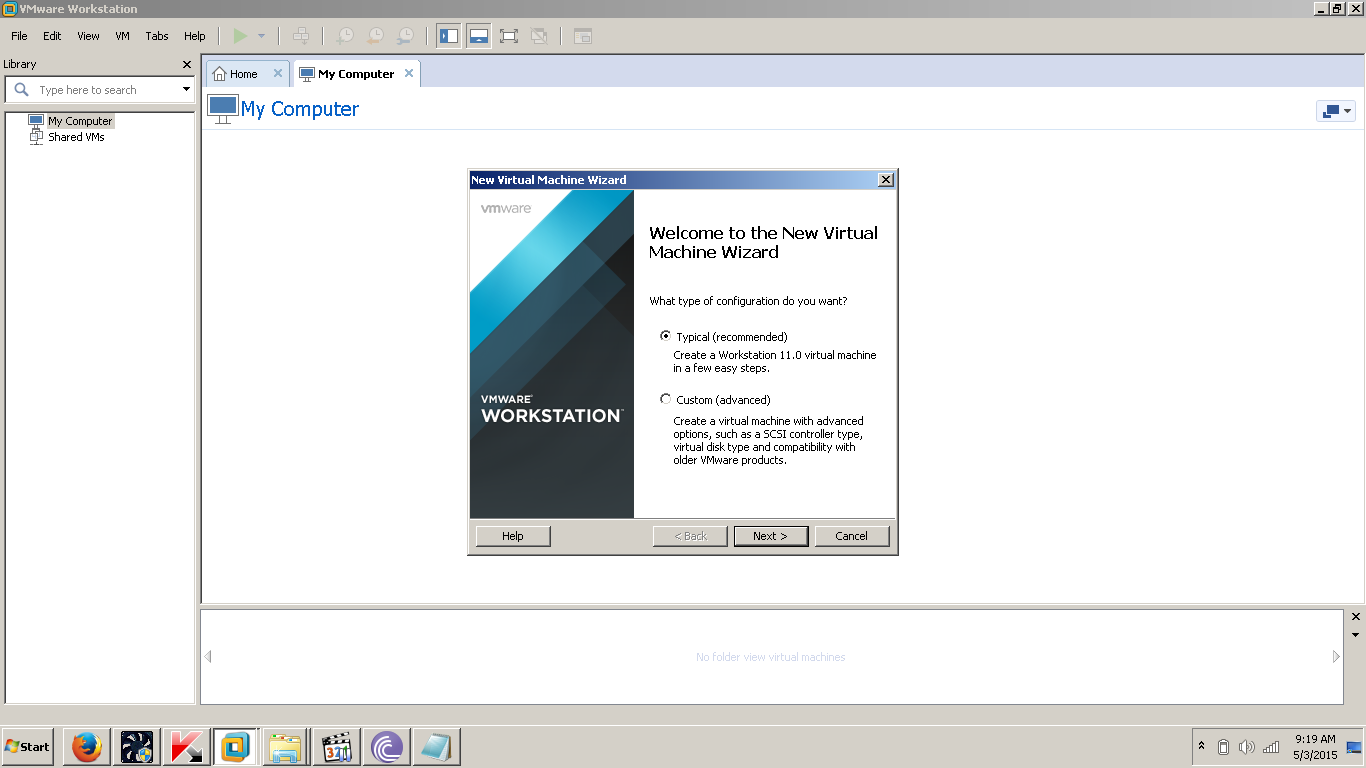Screen dimensions: 1366x768
Task: Open the thumbnail bar options arrow
Action: pos(1356,635)
